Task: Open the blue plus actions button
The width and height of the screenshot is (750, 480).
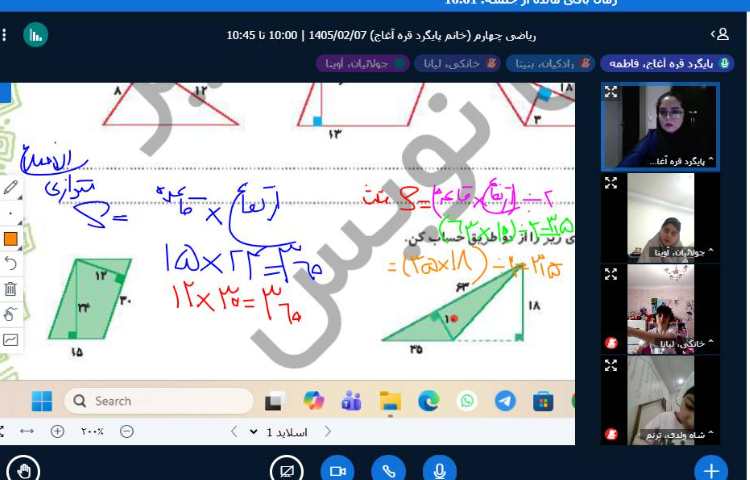Action: pyautogui.click(x=711, y=471)
